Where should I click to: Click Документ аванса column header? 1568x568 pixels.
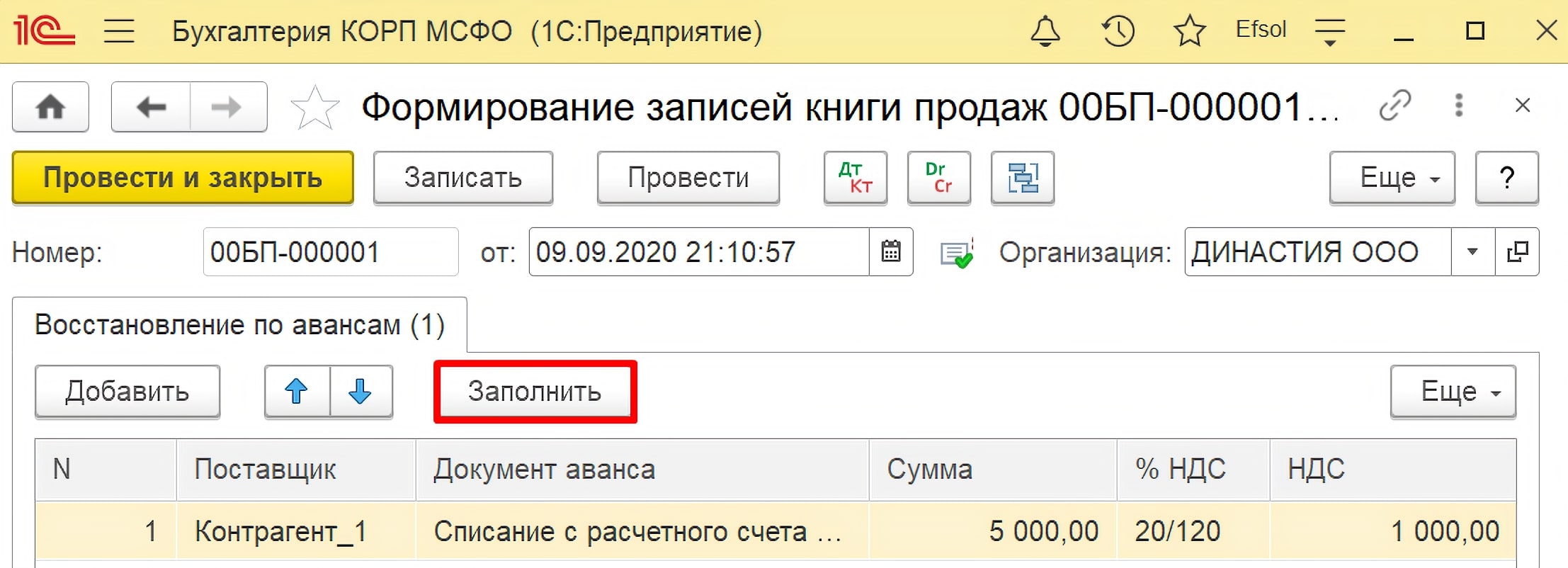642,470
